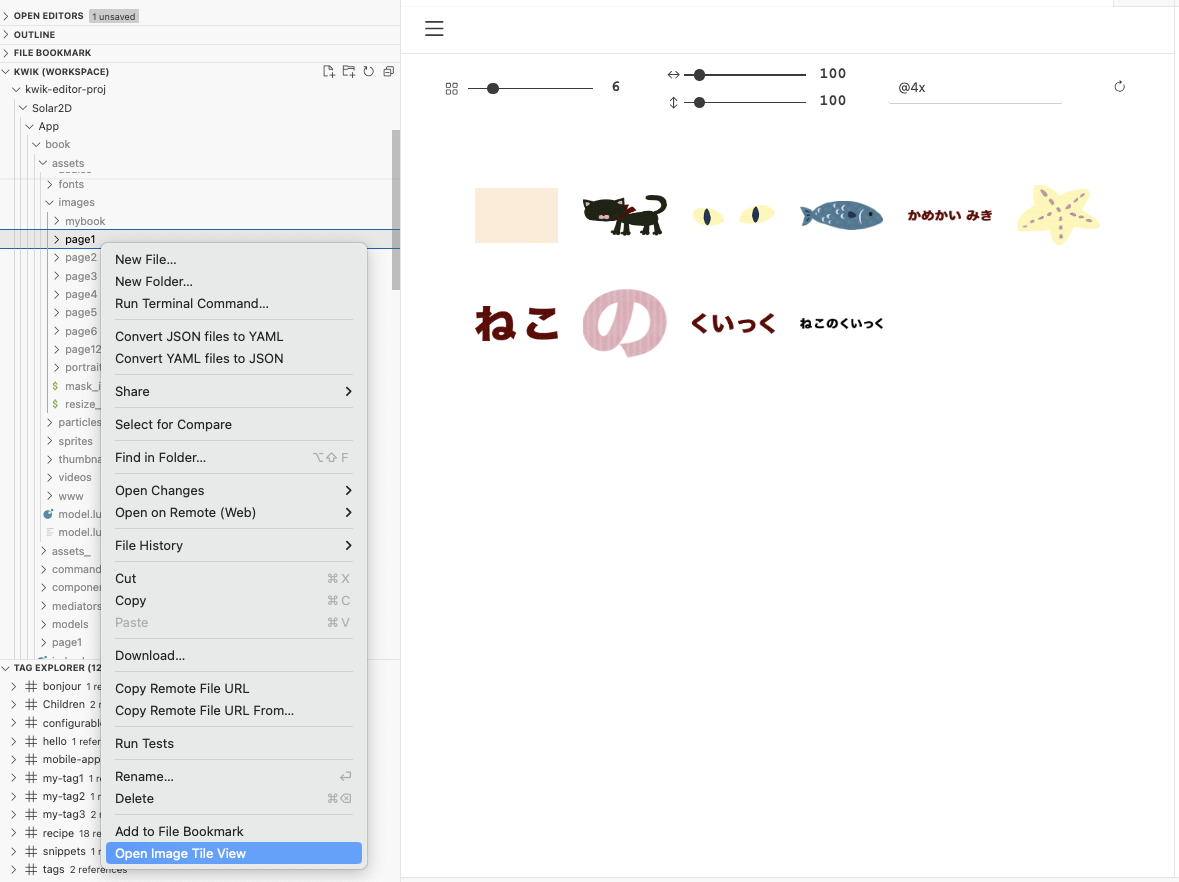Image resolution: width=1179 pixels, height=882 pixels.
Task: Expand the recipe tag in Tag Explorer
Action: coord(58,833)
